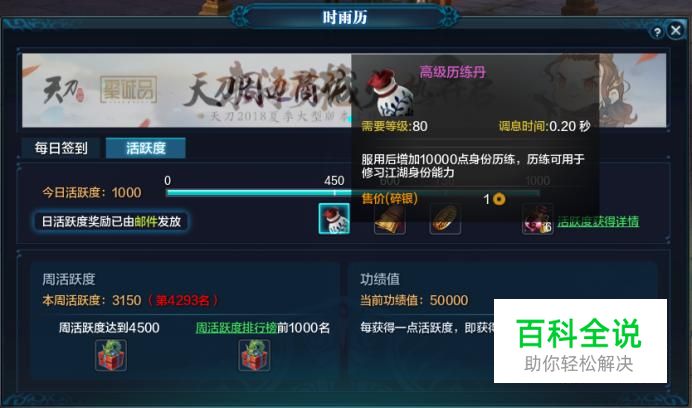Click the 日活跃度奖励已由邮件发放 button

coord(111,221)
